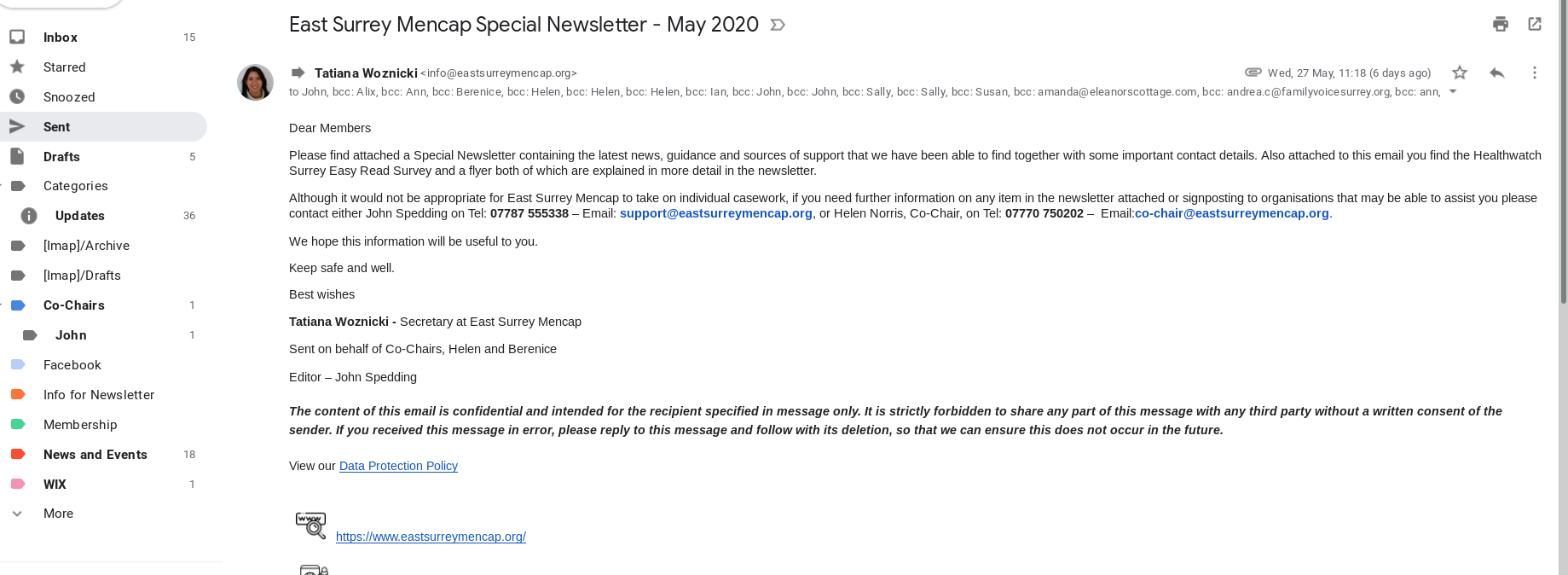Open the three-dot more options menu
The height and width of the screenshot is (575, 1568).
1534,73
